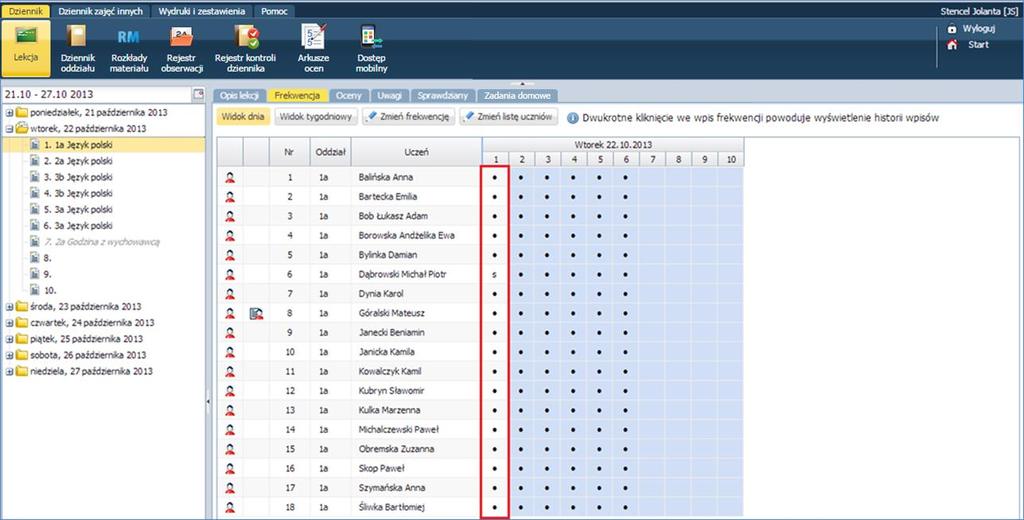
Task: Click student icon for Skop Paweł
Action: (x=230, y=468)
